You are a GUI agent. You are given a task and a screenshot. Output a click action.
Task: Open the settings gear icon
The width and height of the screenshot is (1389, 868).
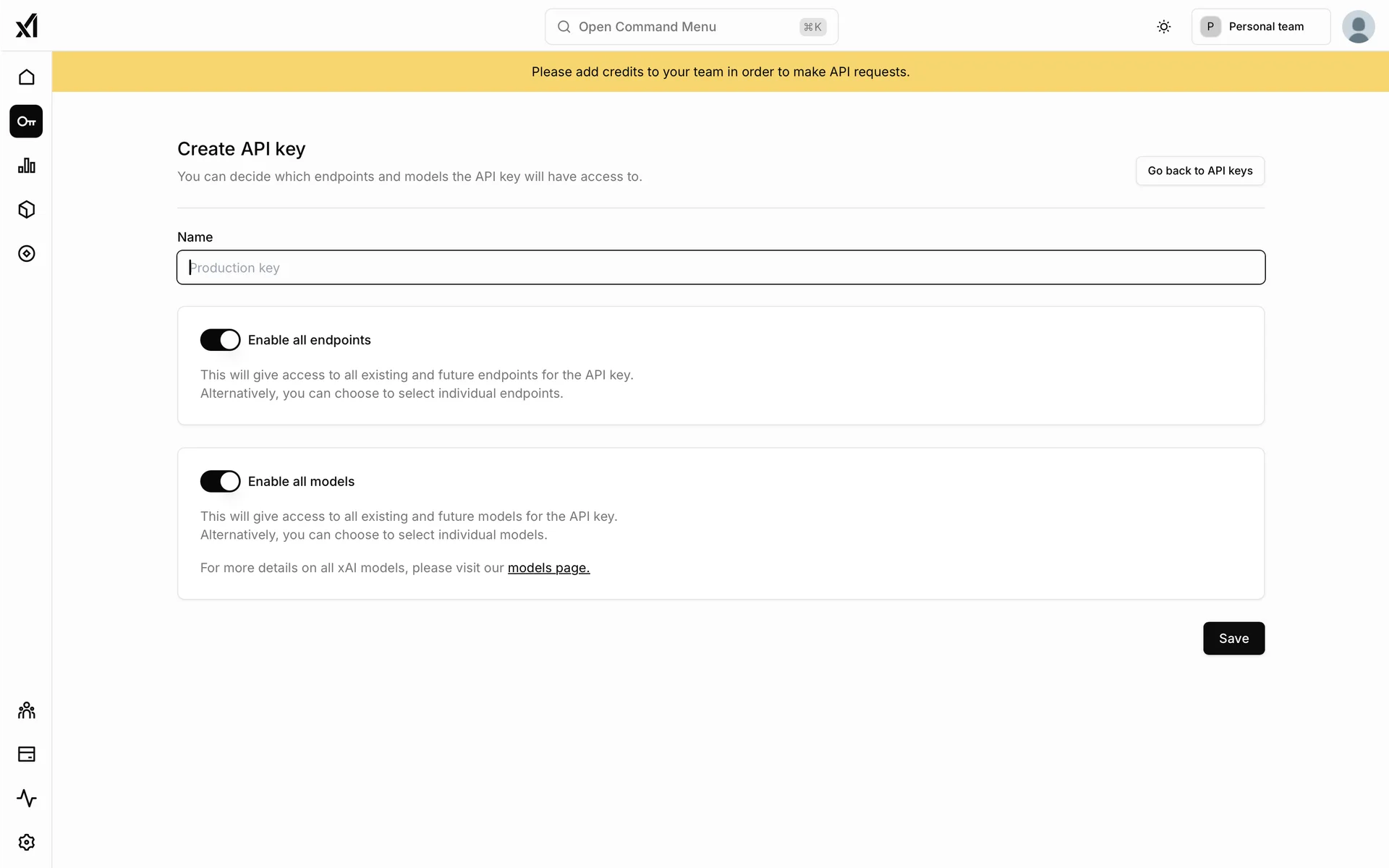[x=27, y=843]
